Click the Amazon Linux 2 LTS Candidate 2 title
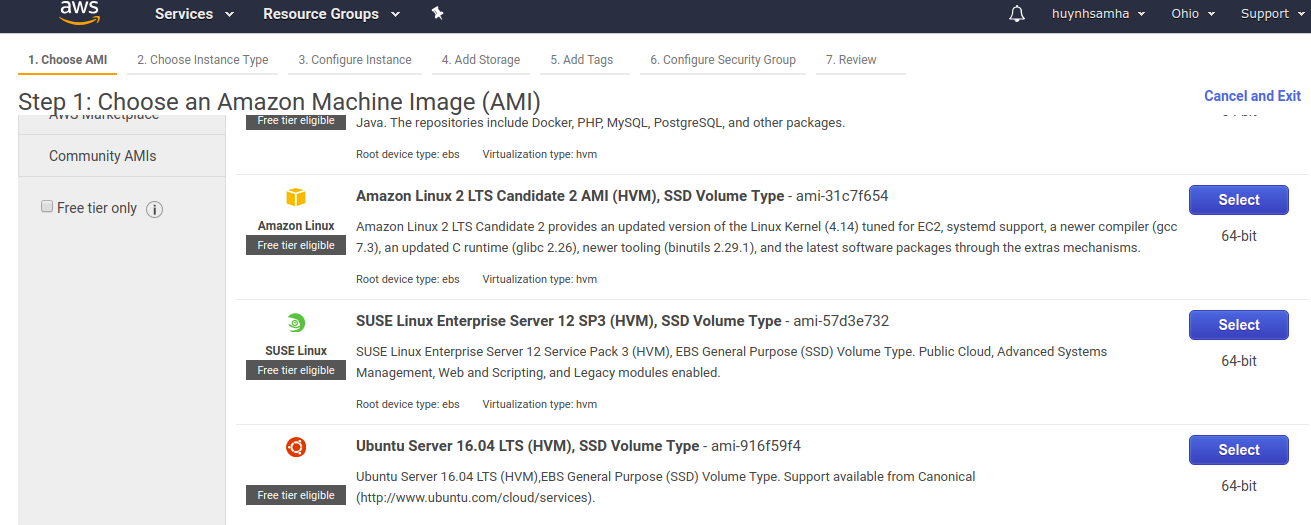Viewport: 1311px width, 525px height. click(x=570, y=196)
